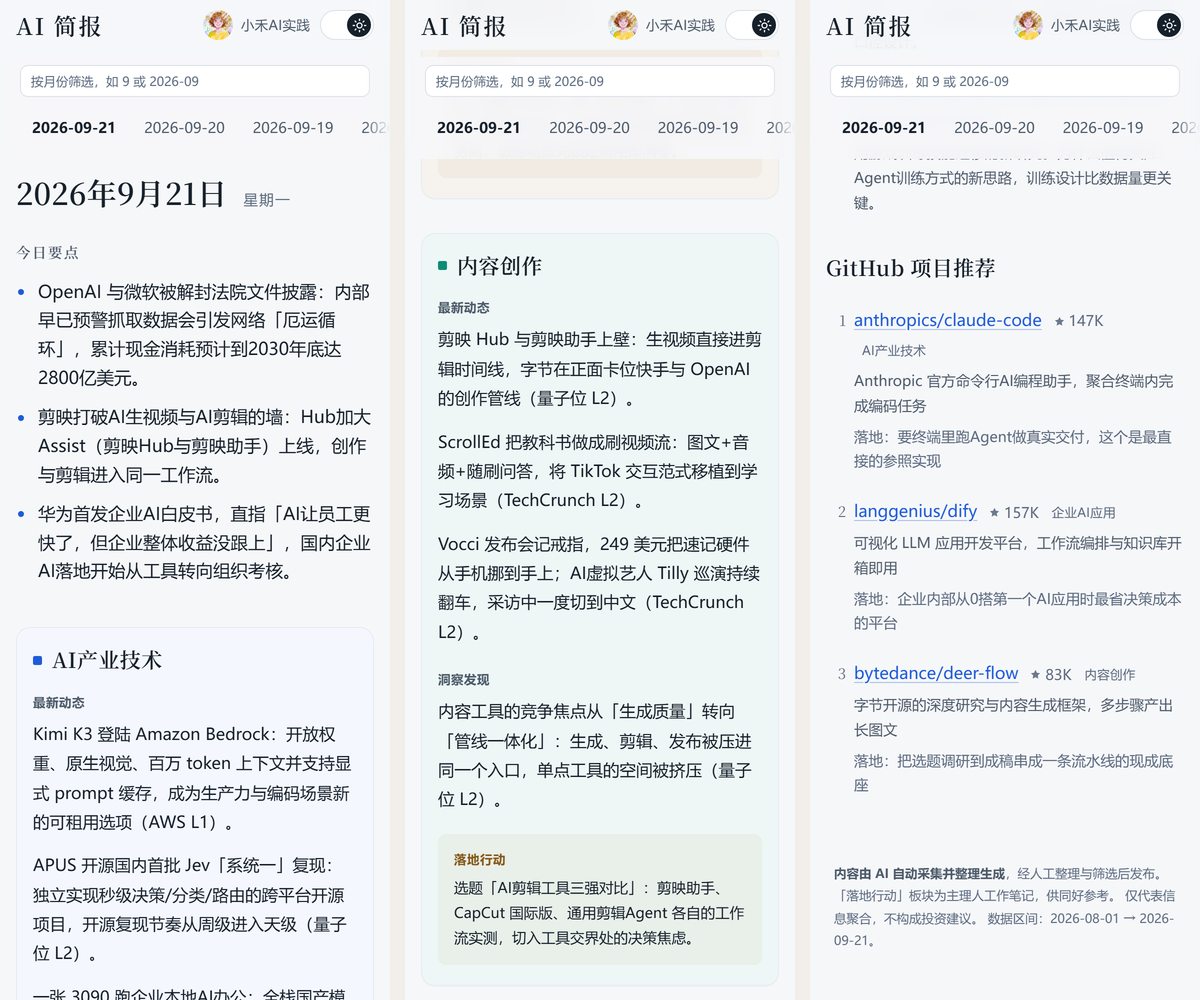Toggle the theme switch in the 内容创作 panel
1200x1000 pixels.
tap(751, 26)
